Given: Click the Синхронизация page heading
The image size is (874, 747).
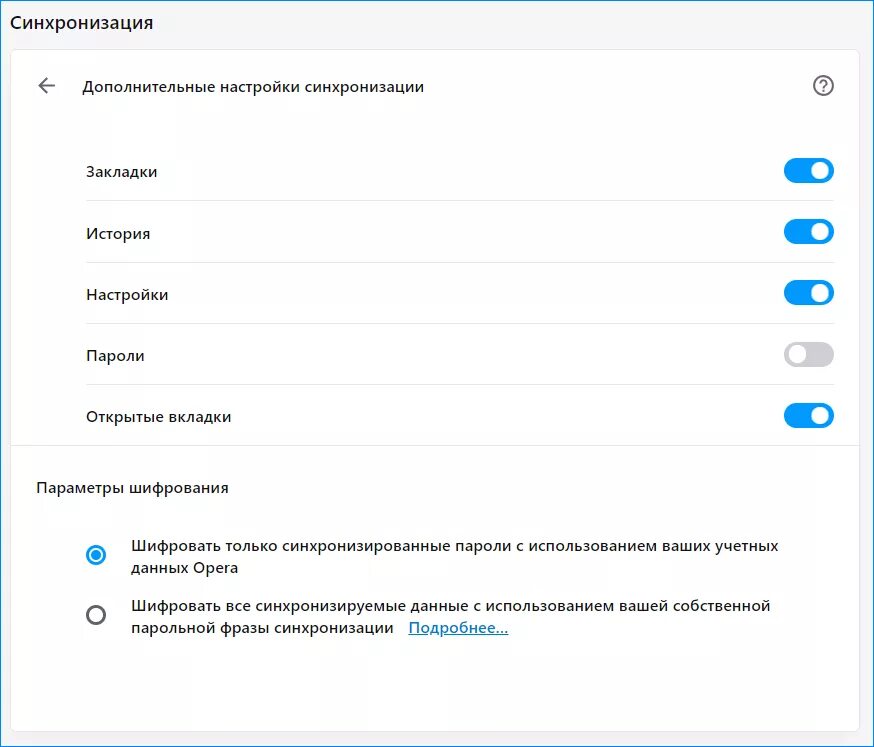Looking at the screenshot, I should coord(81,23).
